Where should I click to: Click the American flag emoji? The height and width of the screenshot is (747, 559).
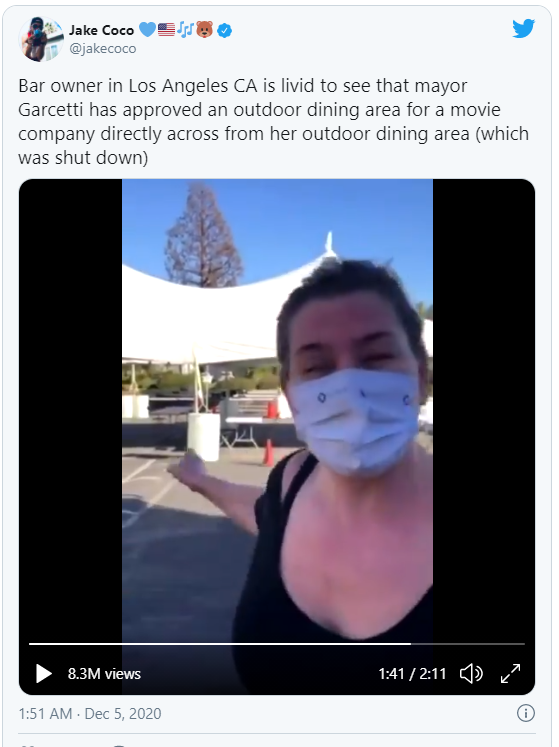tap(166, 30)
